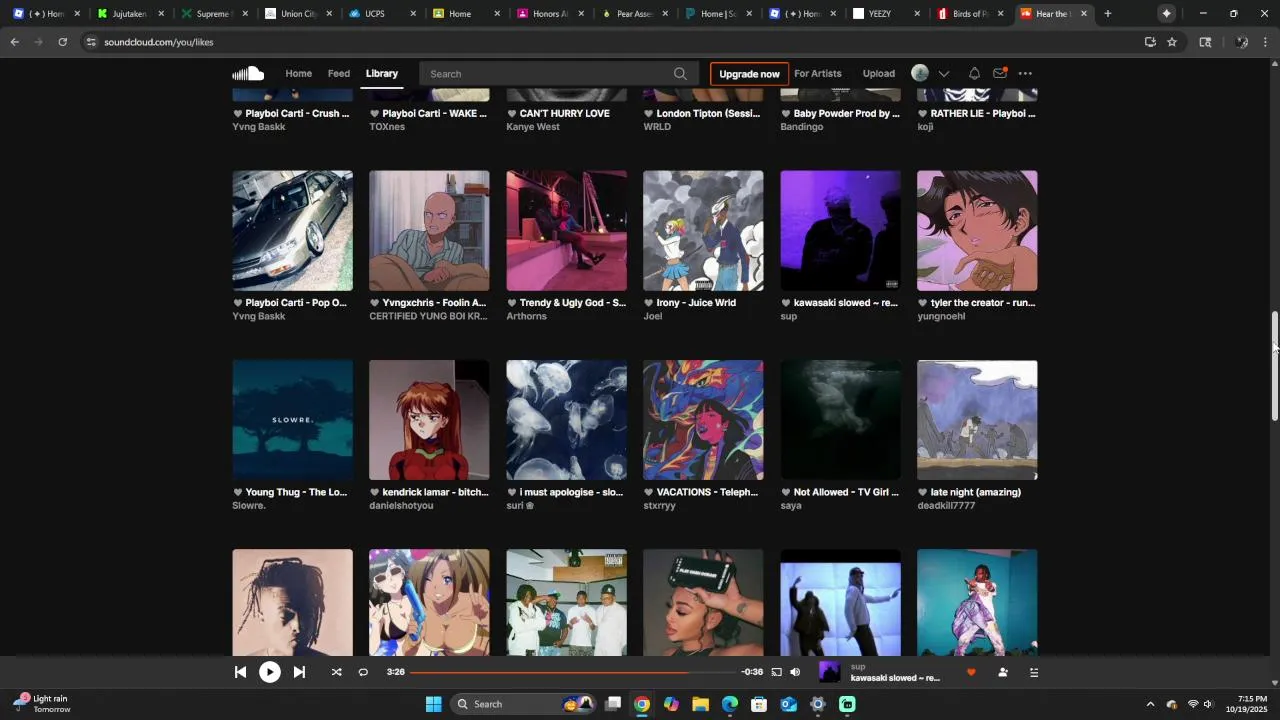The height and width of the screenshot is (720, 1280).
Task: Open artist link deadkill7777
Action: click(x=946, y=506)
